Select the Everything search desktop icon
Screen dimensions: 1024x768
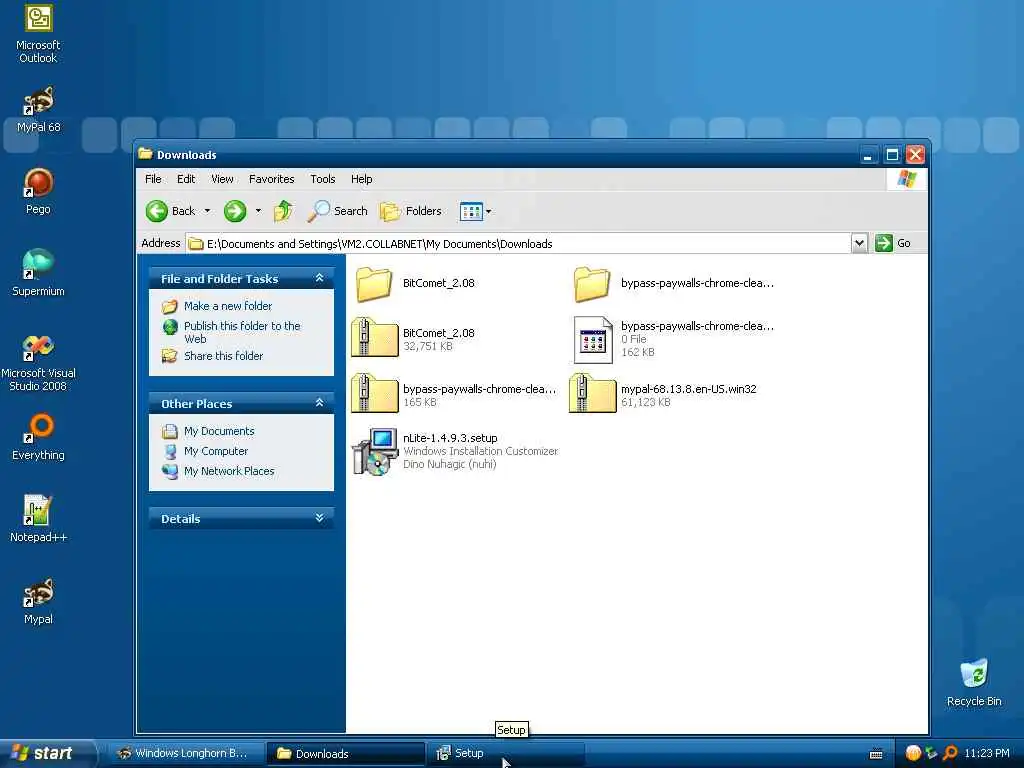coord(38,437)
